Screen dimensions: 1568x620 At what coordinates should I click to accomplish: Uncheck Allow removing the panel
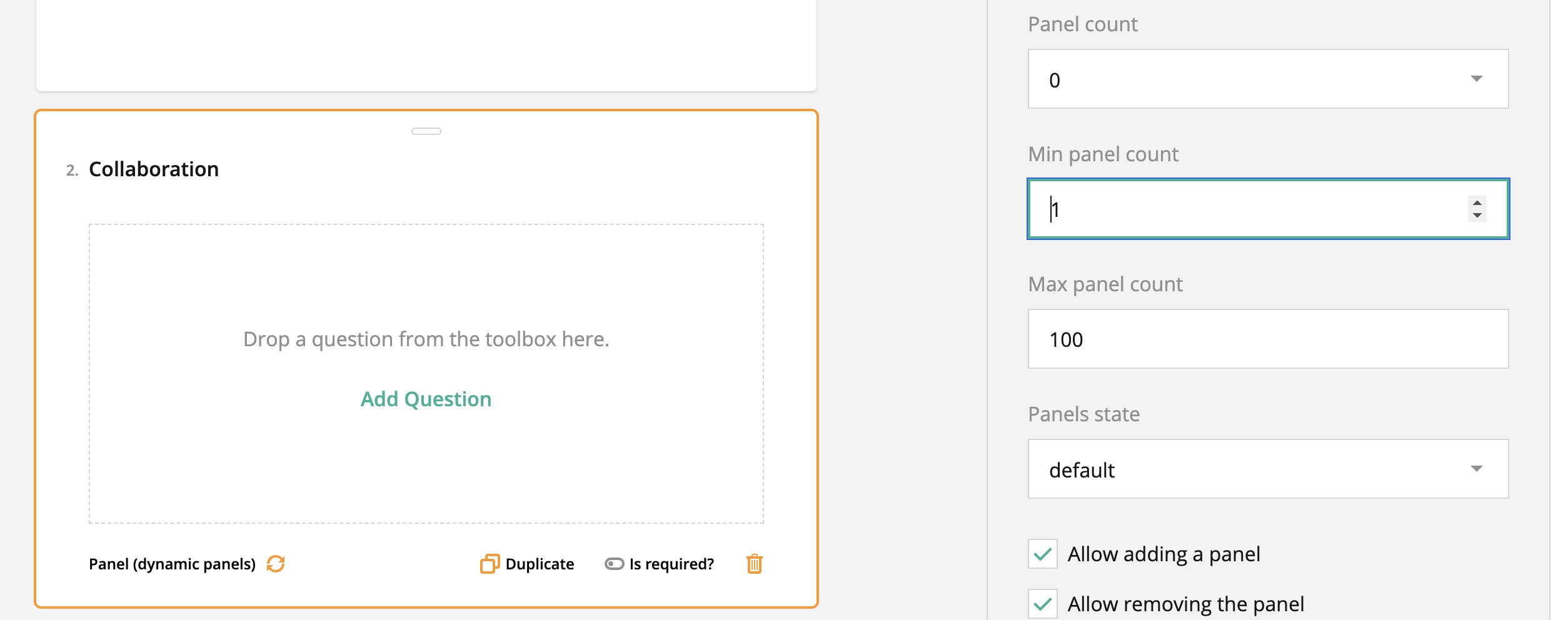[1043, 604]
